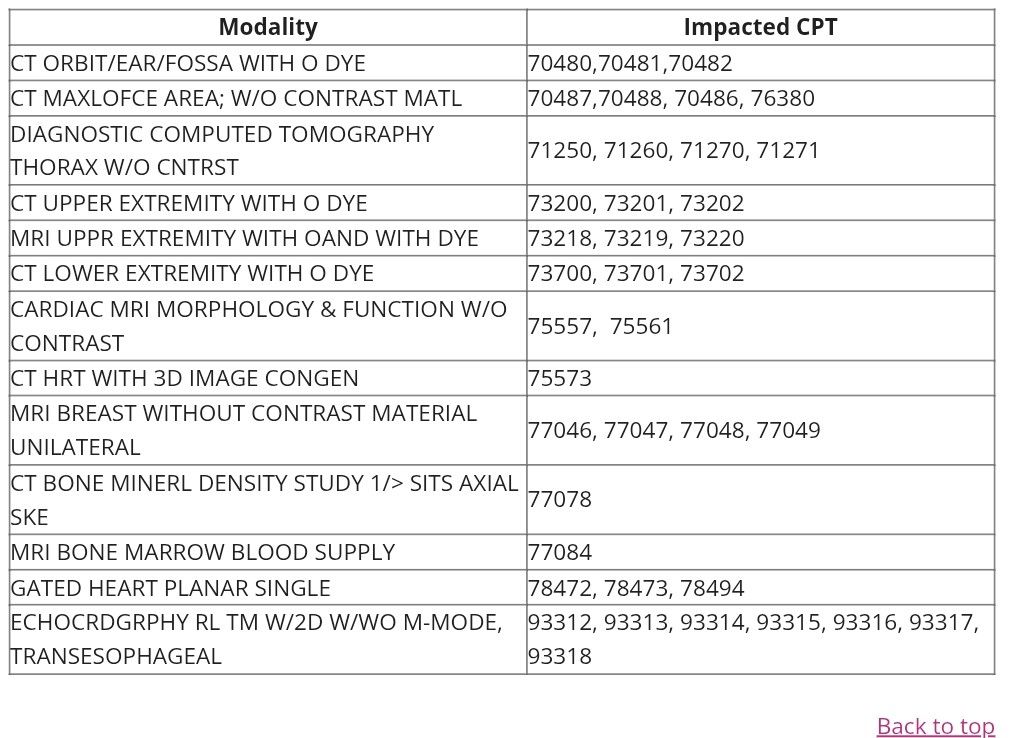Click the cell listing 70487, 70488, 70486, 76380
Image resolution: width=1009 pixels, height=738 pixels.
671,98
